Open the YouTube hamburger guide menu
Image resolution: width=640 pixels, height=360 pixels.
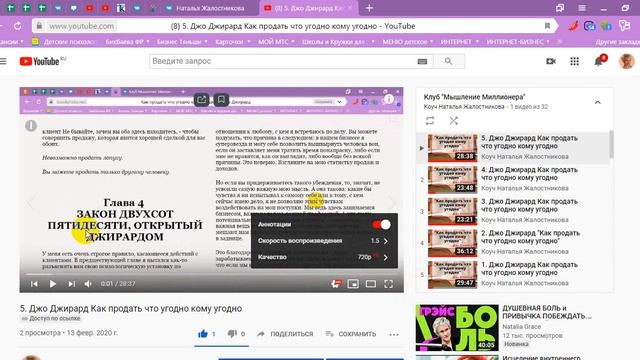tap(3, 61)
